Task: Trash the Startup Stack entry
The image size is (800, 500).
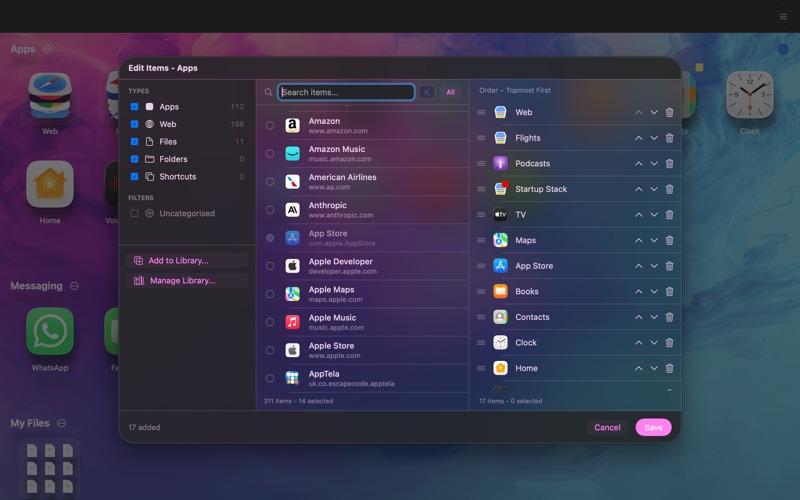Action: tap(669, 189)
